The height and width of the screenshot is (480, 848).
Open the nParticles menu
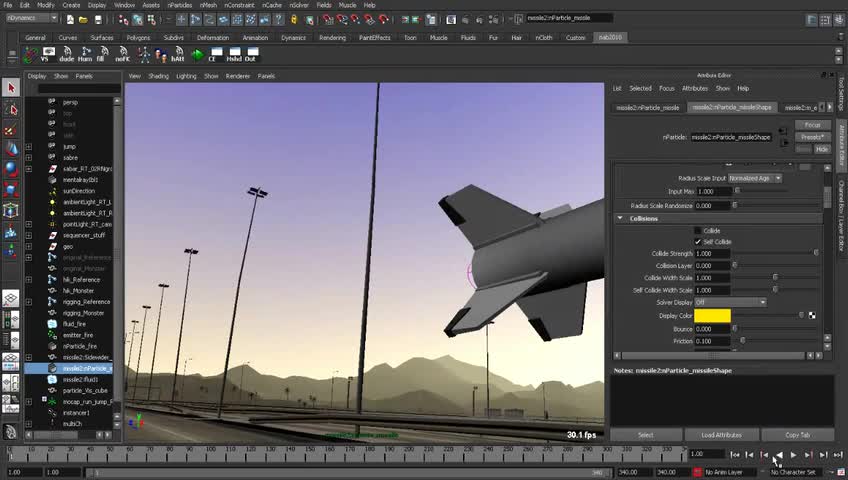(x=180, y=5)
